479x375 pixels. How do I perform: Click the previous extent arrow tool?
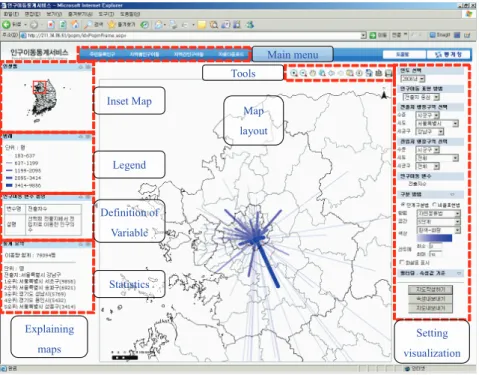pos(331,73)
